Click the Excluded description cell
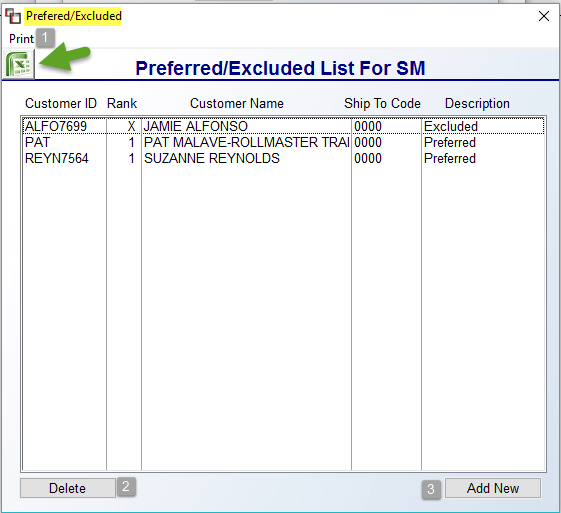The image size is (561, 513). tap(451, 126)
